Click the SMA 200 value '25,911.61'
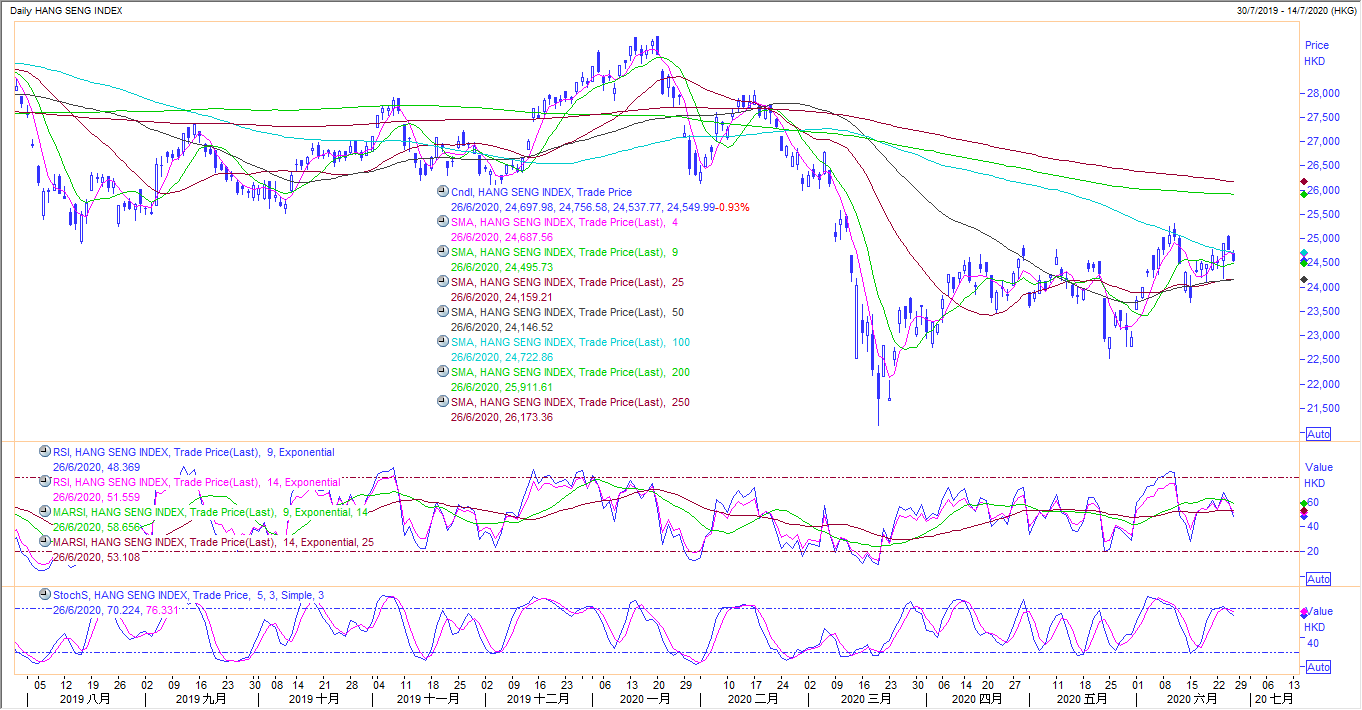 (530, 387)
